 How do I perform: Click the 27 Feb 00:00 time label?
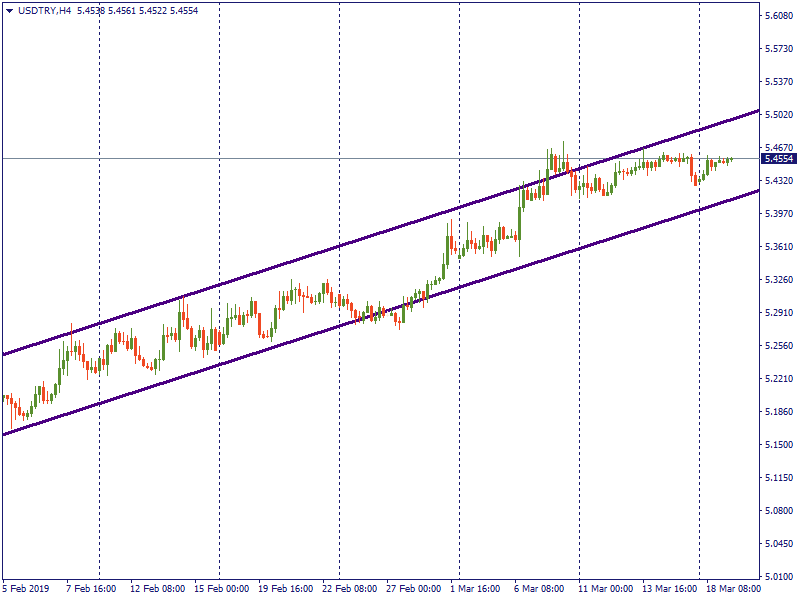(x=414, y=589)
